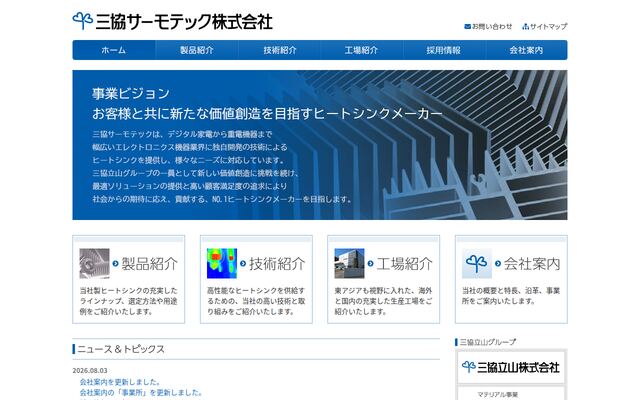
Task: Open the 技術紹介 card title link
Action: [x=277, y=264]
